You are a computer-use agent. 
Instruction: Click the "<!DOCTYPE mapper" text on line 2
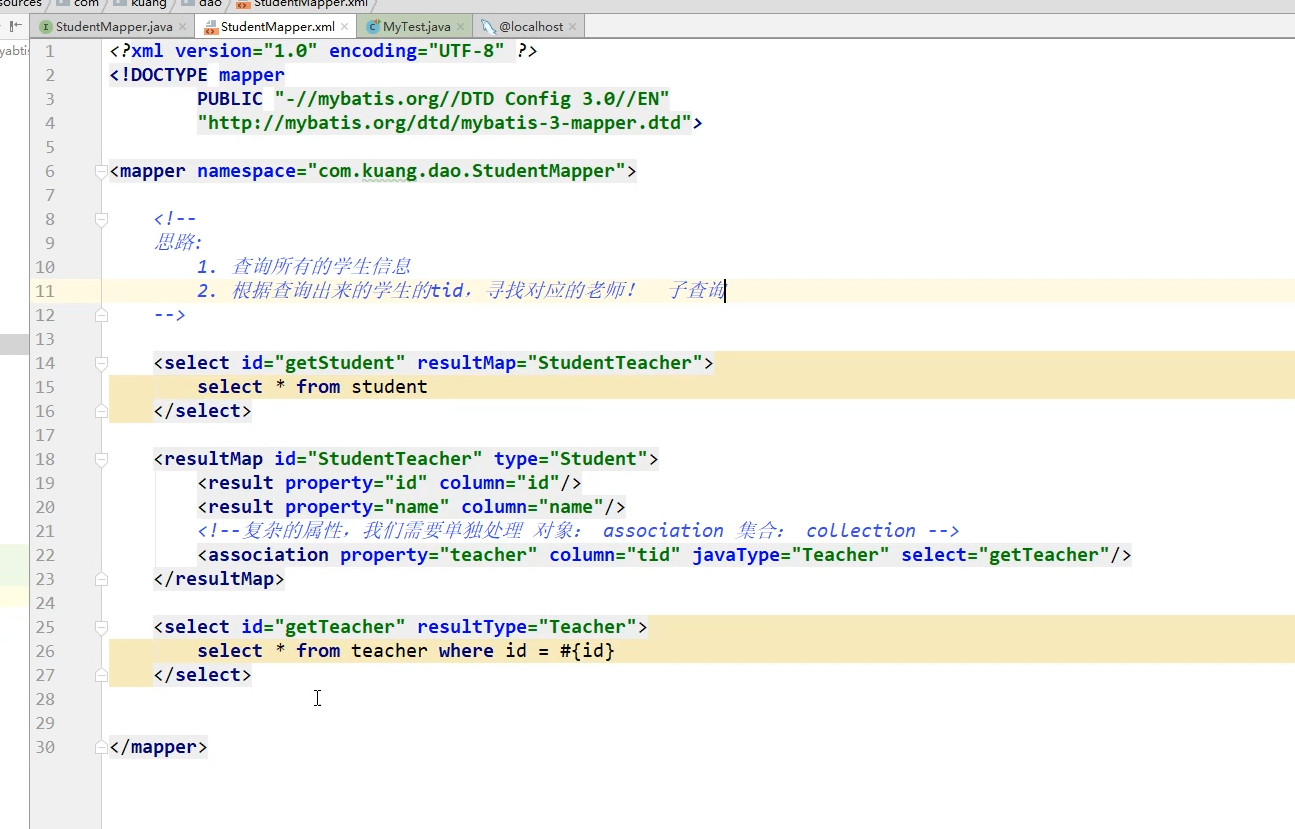pos(197,75)
